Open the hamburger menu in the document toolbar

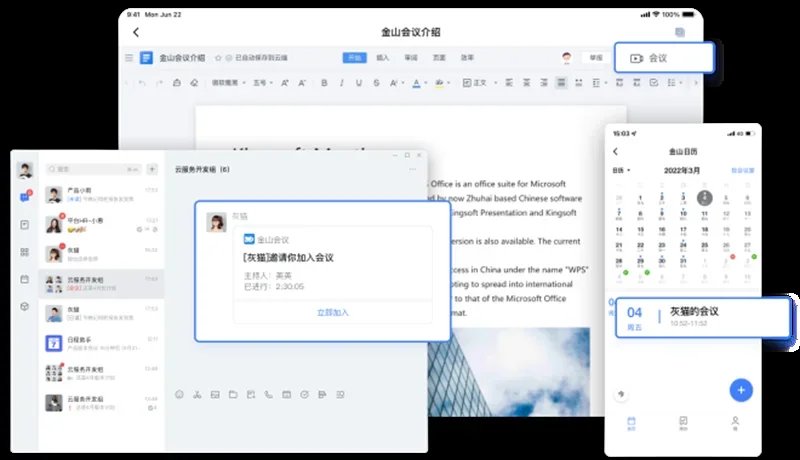[x=129, y=58]
